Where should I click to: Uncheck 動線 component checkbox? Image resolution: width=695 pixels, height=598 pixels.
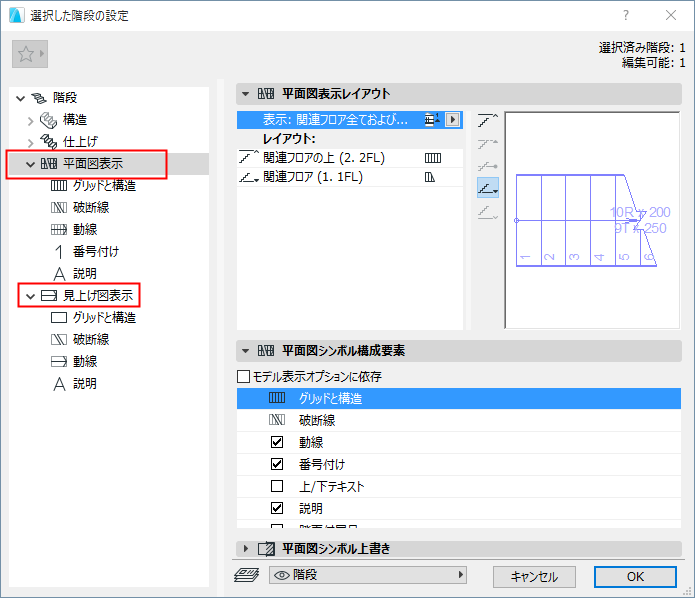[277, 442]
